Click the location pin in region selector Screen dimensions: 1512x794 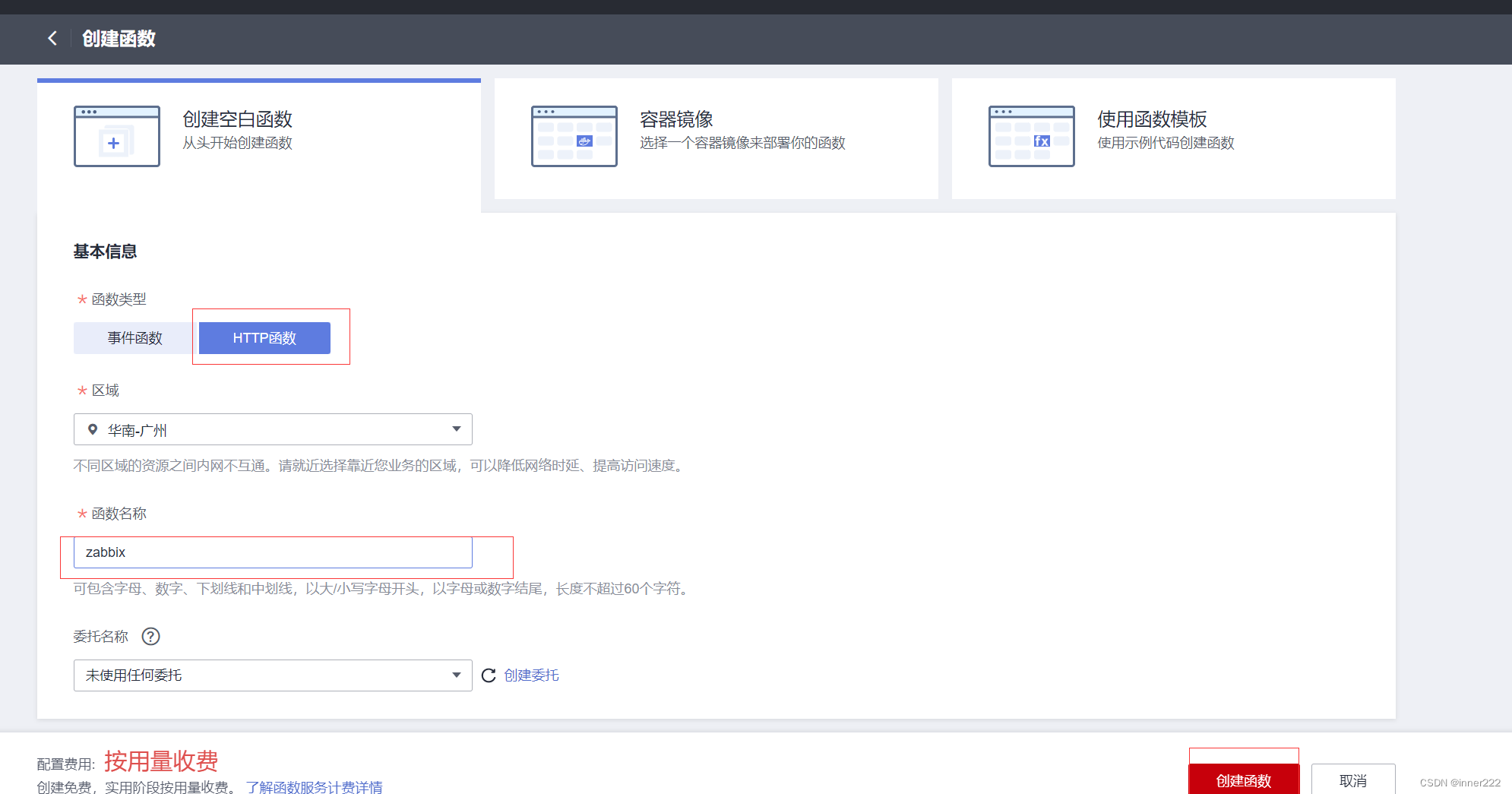tap(93, 430)
